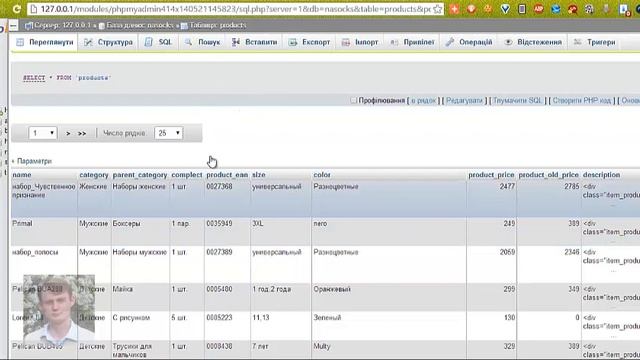The height and width of the screenshot is (360, 640).
Task: Enable the Профілювання checkbox
Action: 353,100
